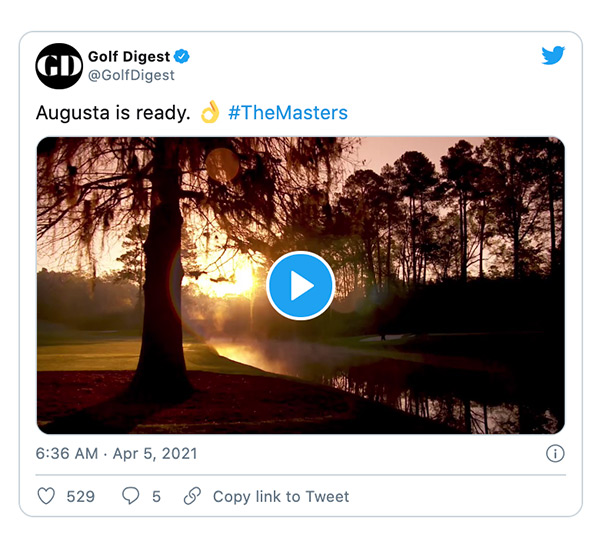This screenshot has height=545, width=600.
Task: Click Copy link to Tweet text
Action: (281, 496)
